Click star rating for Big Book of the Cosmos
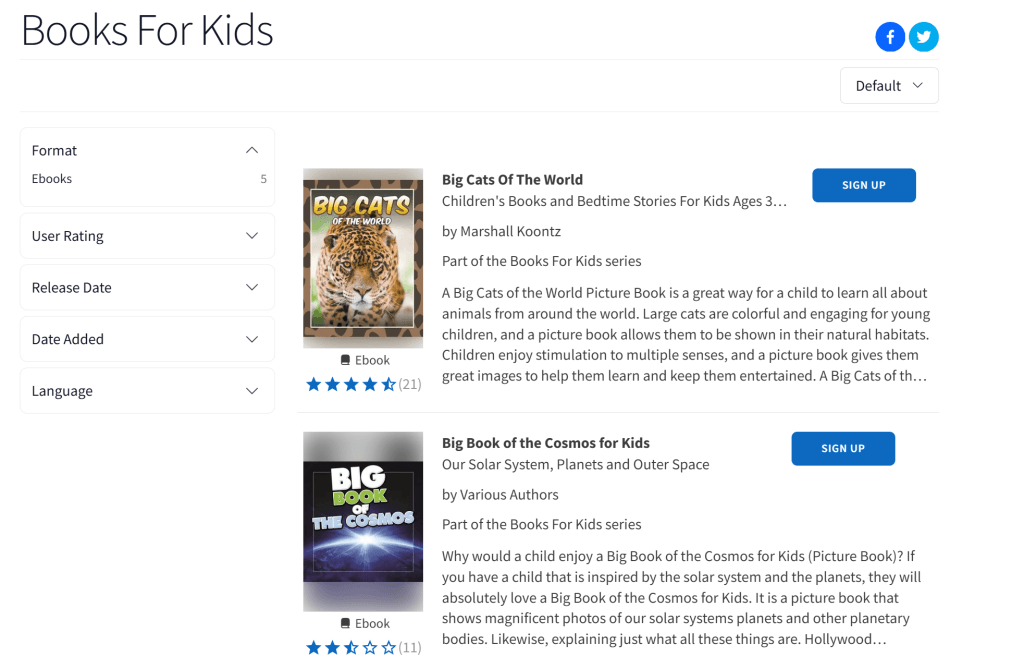Viewport: 1024px width, 669px height. pos(351,647)
